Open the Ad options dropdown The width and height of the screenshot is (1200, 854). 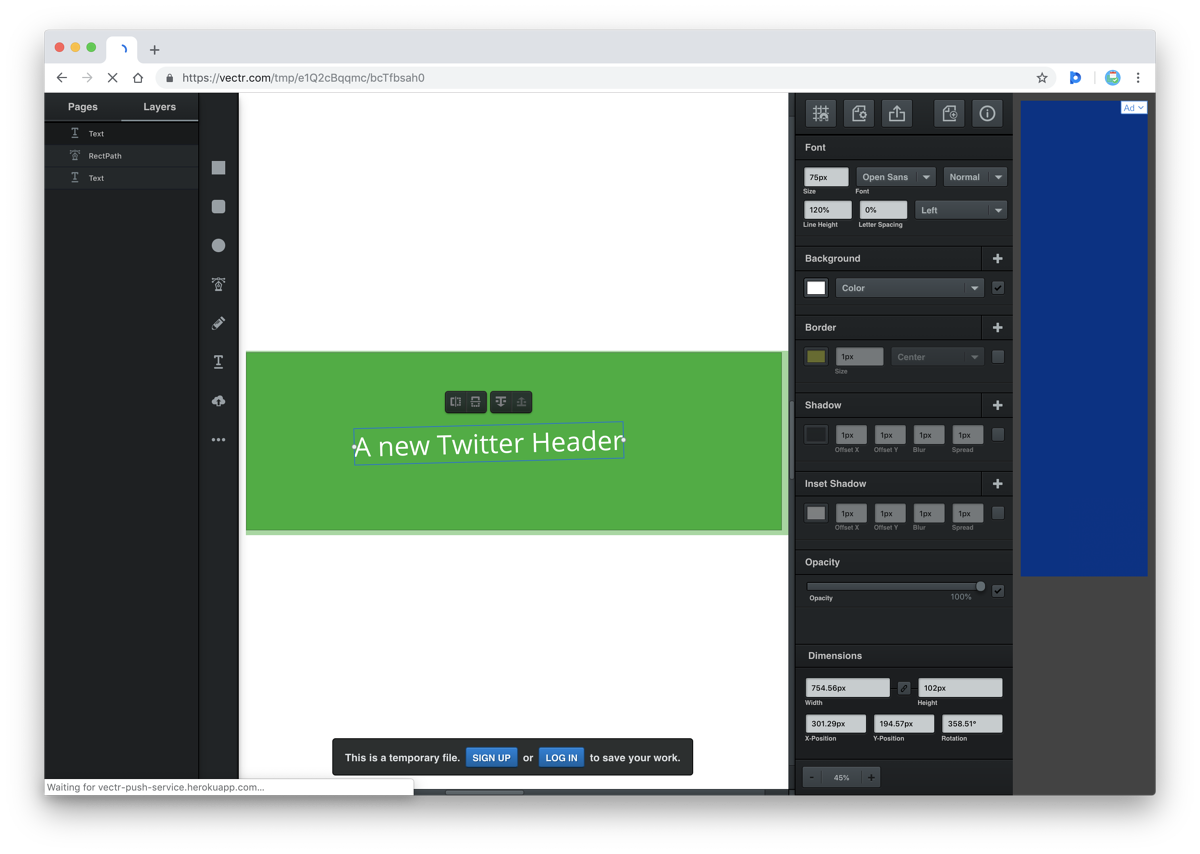[x=1133, y=108]
